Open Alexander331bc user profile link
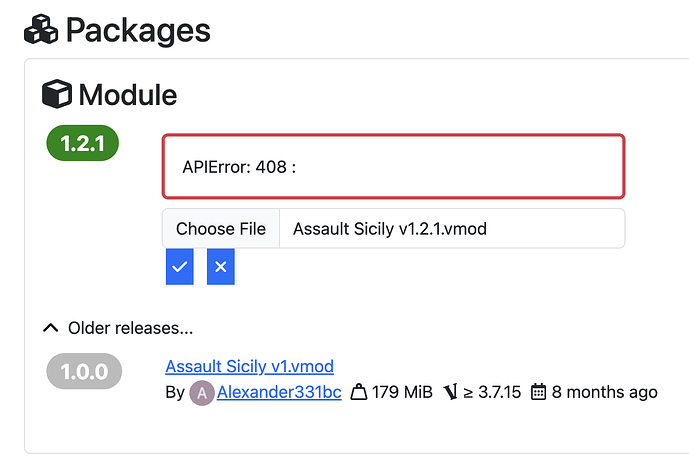 pyautogui.click(x=279, y=392)
